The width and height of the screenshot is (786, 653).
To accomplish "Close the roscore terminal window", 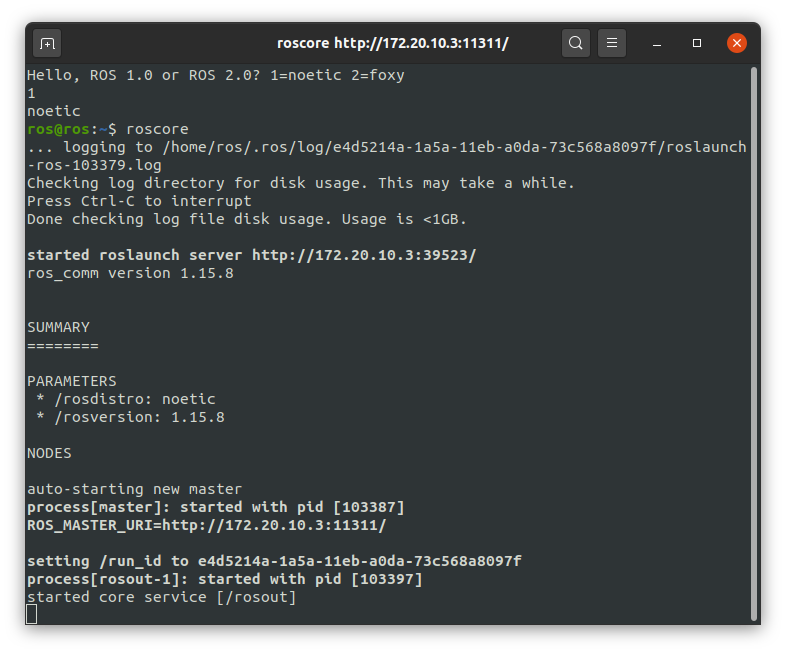I will [737, 43].
